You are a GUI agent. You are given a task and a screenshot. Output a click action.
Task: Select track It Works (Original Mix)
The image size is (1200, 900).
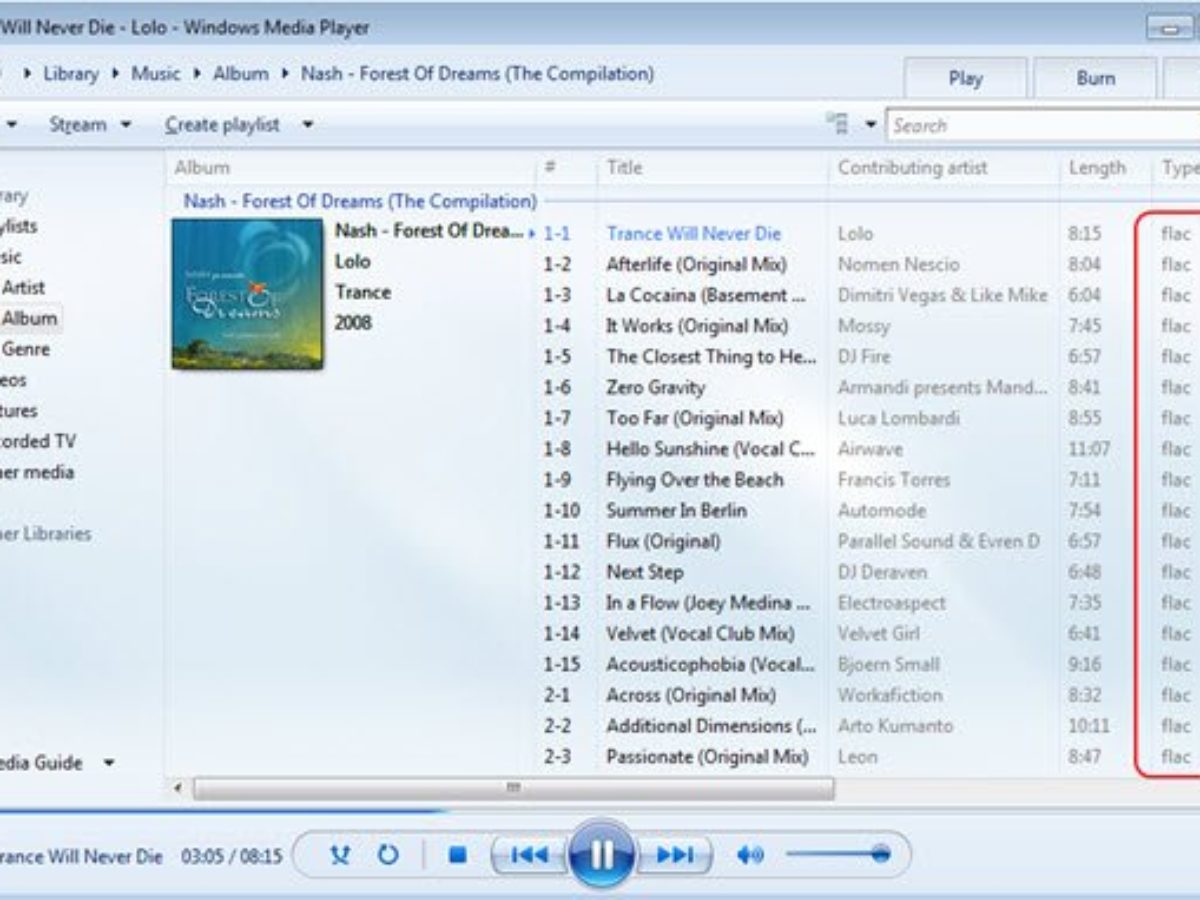pyautogui.click(x=697, y=326)
